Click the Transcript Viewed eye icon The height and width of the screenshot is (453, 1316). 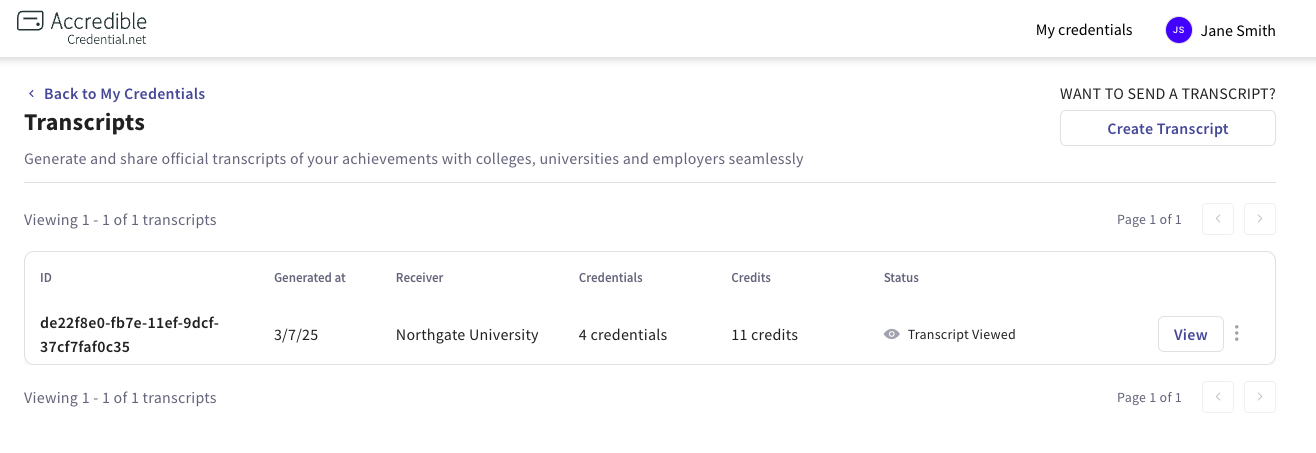pos(892,335)
